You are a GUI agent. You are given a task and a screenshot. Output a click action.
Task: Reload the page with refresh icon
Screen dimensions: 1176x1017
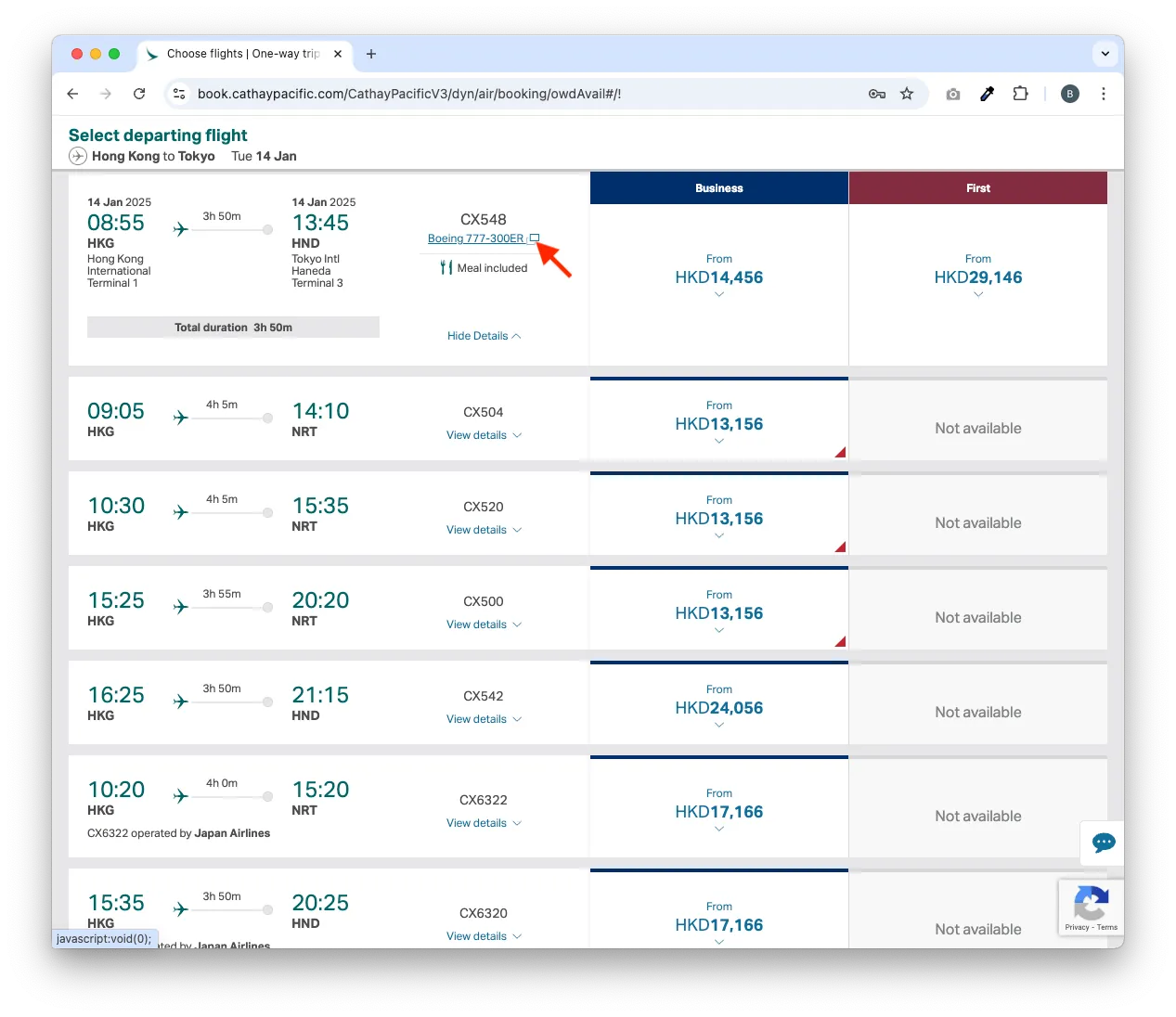tap(139, 94)
